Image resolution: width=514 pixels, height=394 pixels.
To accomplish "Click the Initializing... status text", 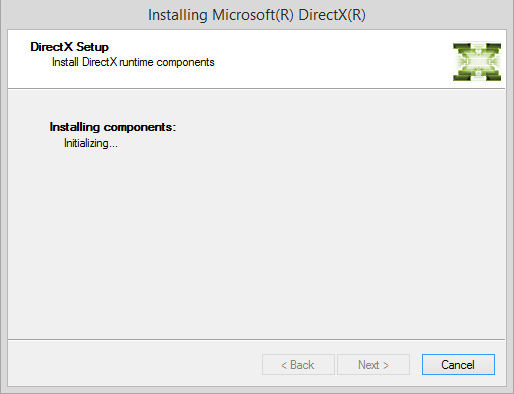I will point(91,143).
